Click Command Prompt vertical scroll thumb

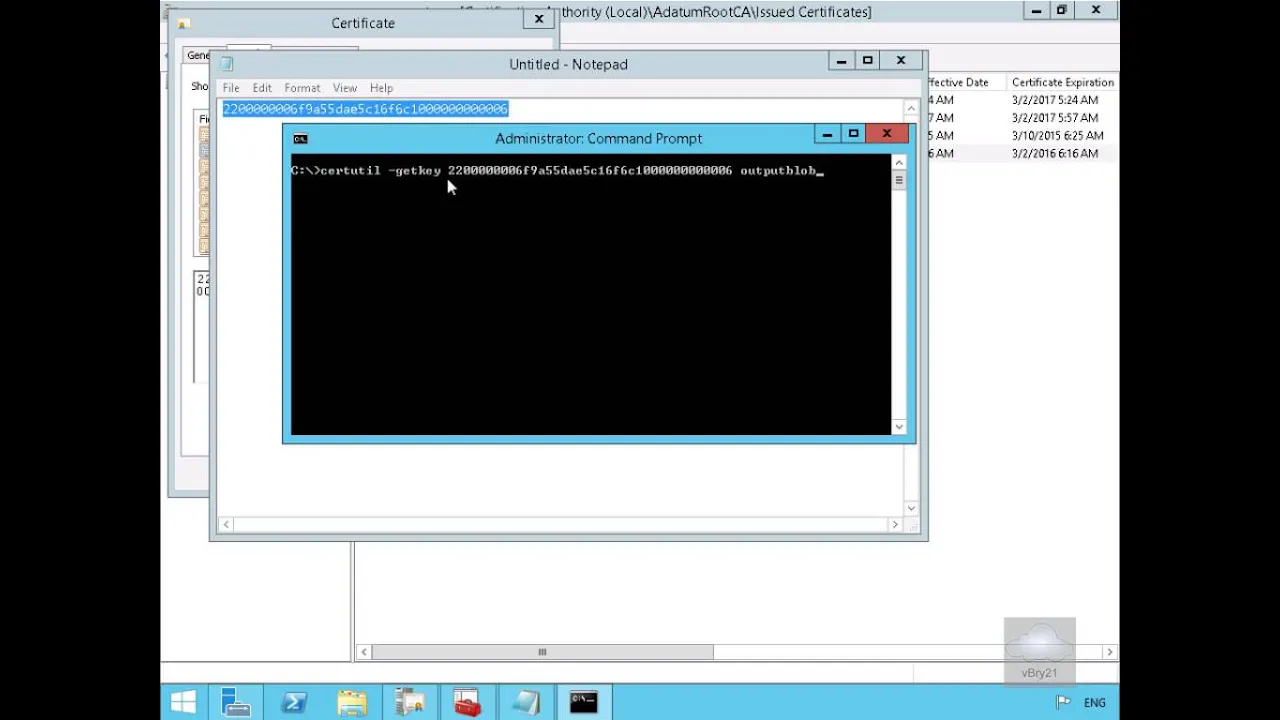point(899,180)
